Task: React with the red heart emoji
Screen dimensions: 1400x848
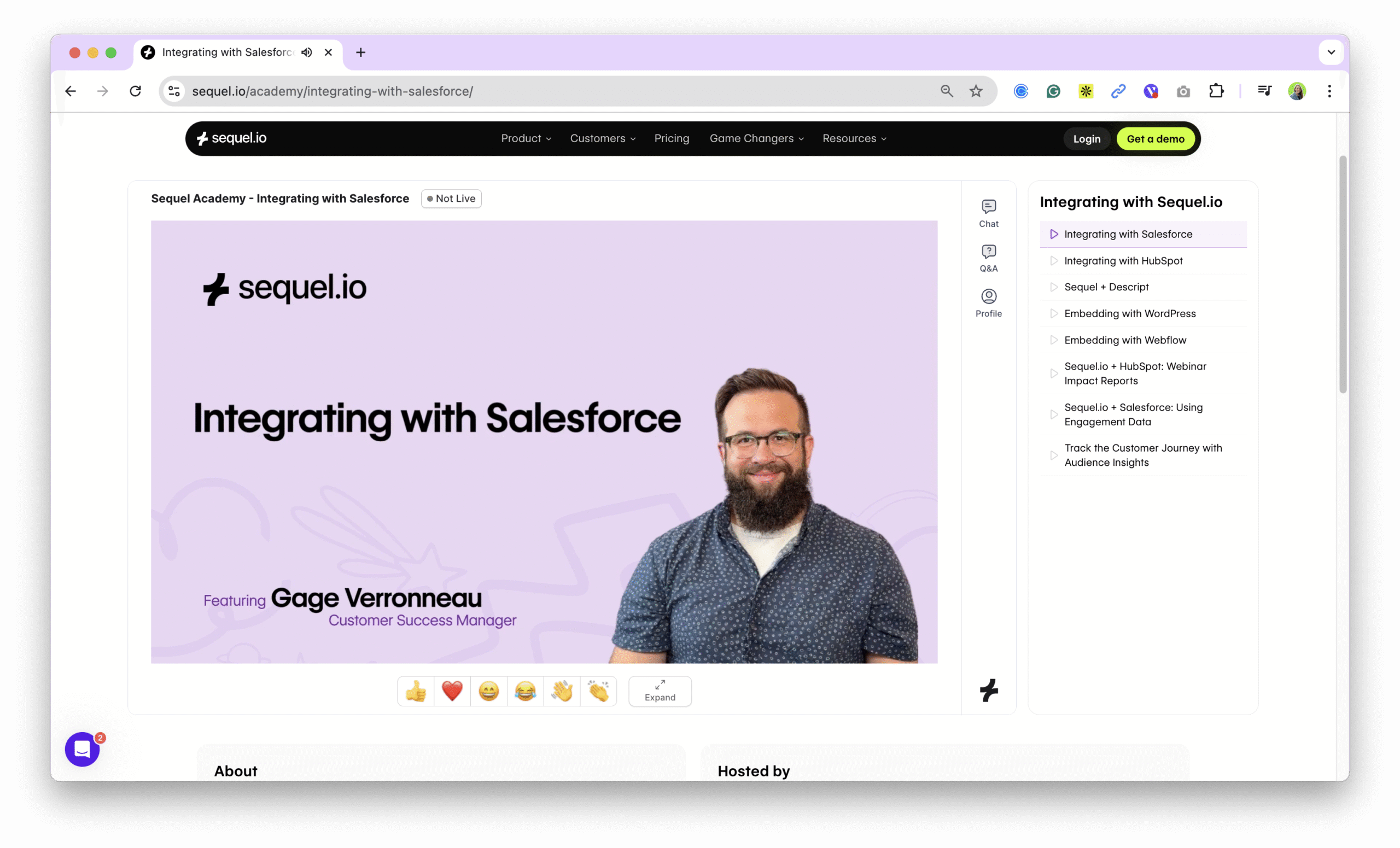Action: 452,691
